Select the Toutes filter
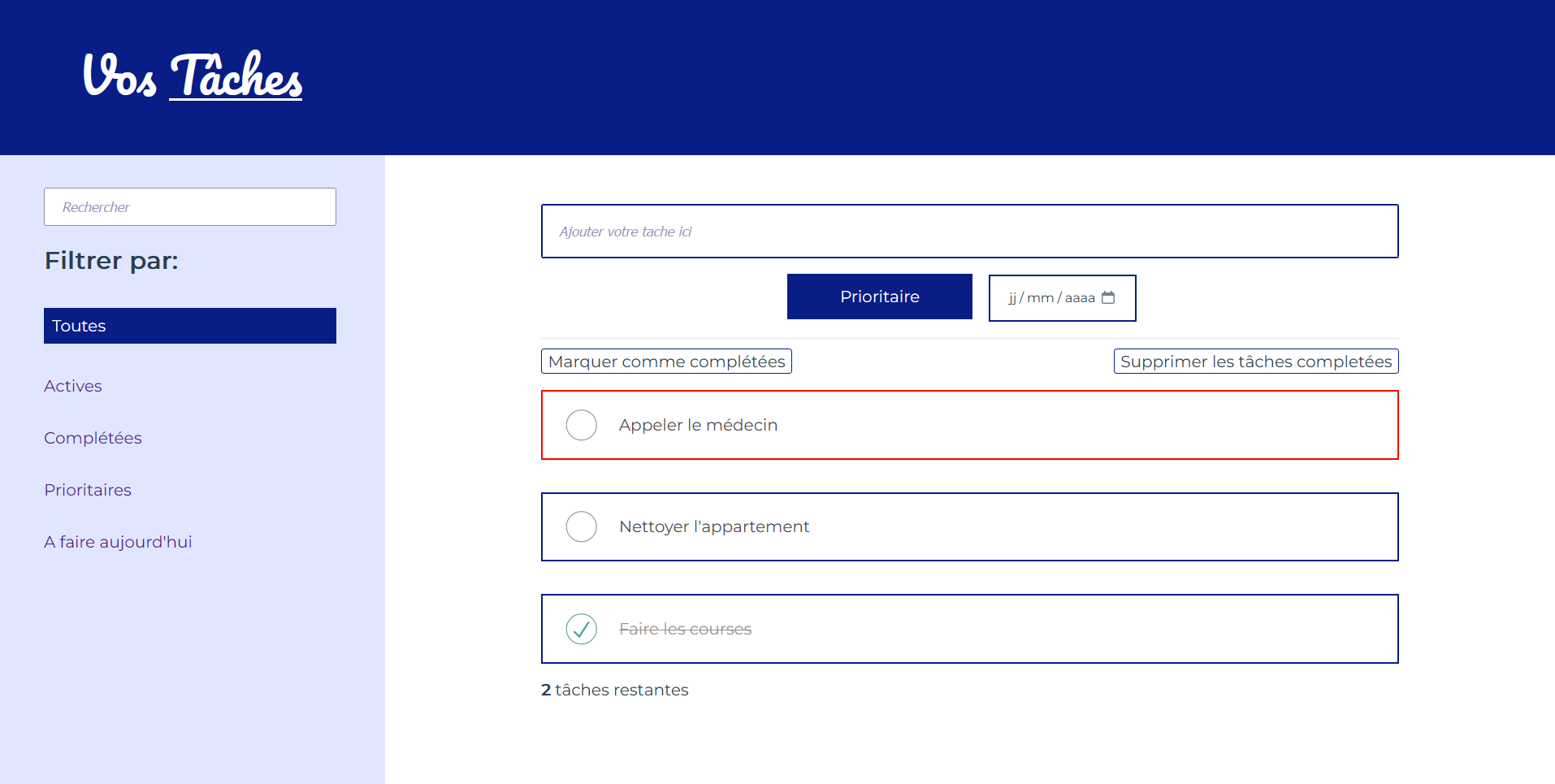 [190, 326]
